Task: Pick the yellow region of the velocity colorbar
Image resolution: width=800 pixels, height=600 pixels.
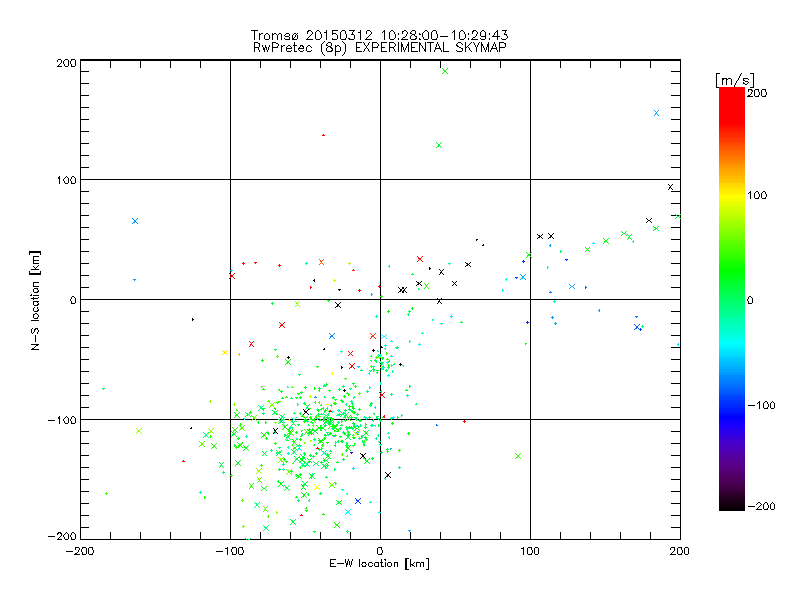Action: click(x=732, y=196)
